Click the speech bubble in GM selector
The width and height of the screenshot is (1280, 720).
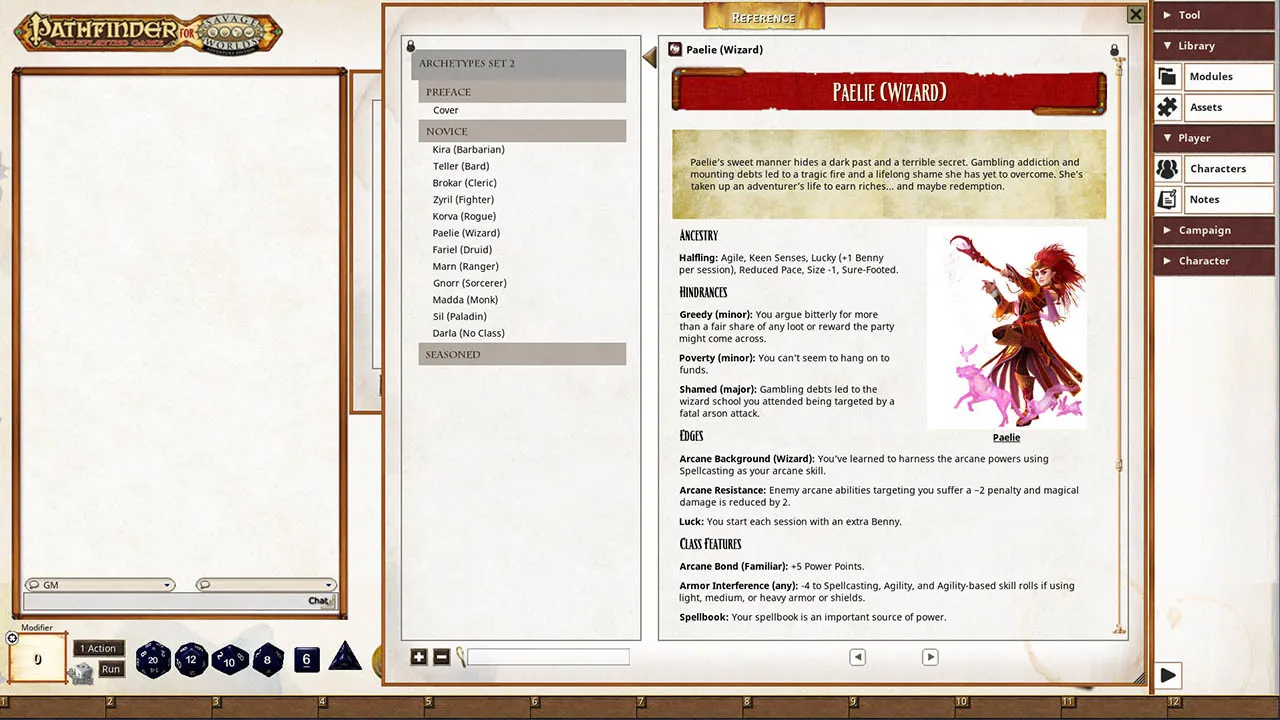33,585
